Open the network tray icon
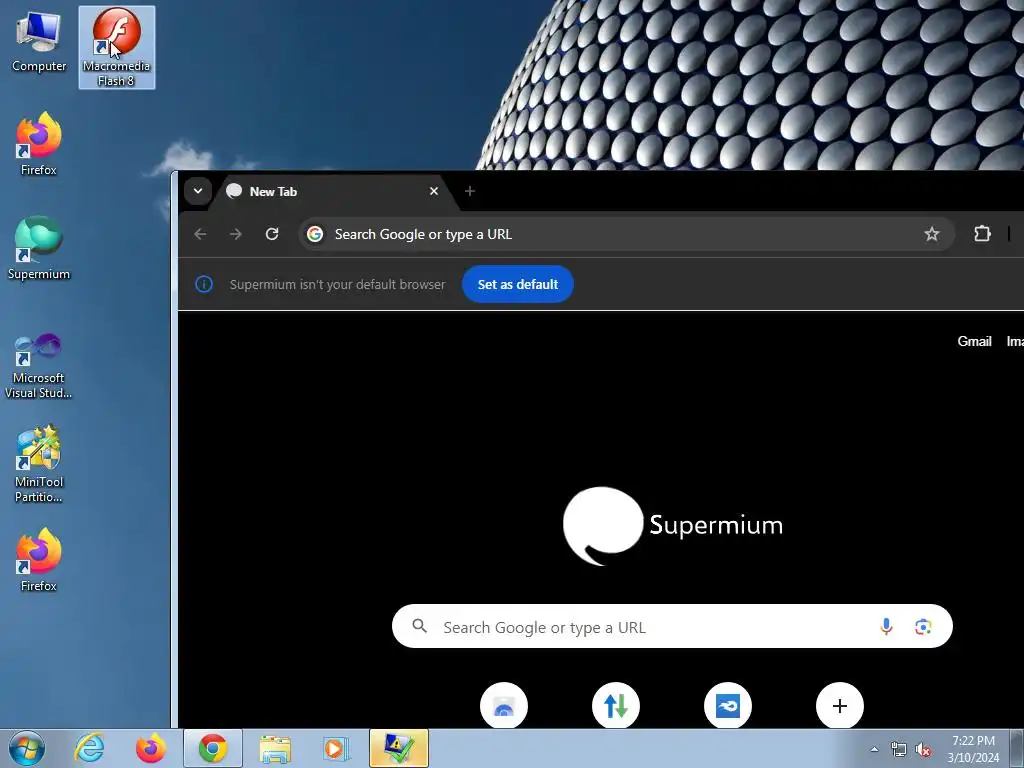The width and height of the screenshot is (1024, 768). pos(899,749)
